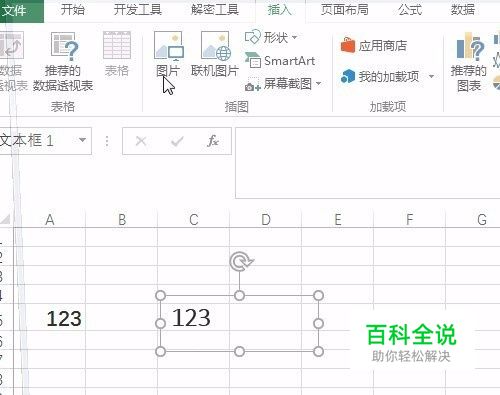This screenshot has height=395, width=500.
Task: Click the formula bar cancel X icon
Action: click(x=141, y=141)
